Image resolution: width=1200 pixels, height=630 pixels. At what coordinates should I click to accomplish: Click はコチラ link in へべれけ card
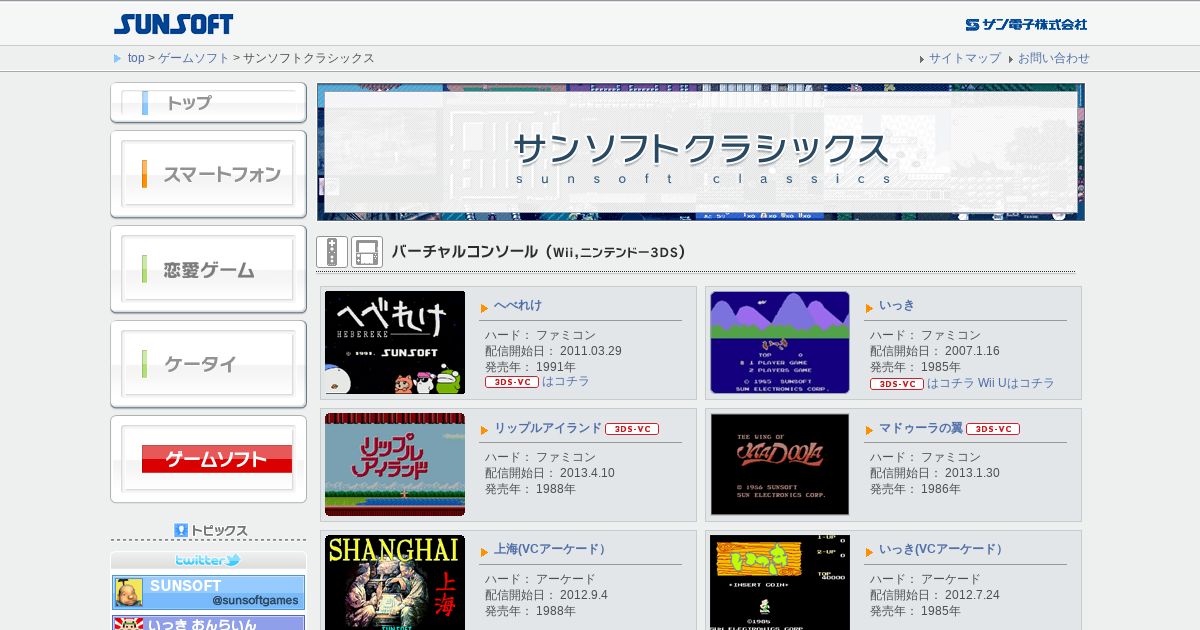[x=566, y=382]
